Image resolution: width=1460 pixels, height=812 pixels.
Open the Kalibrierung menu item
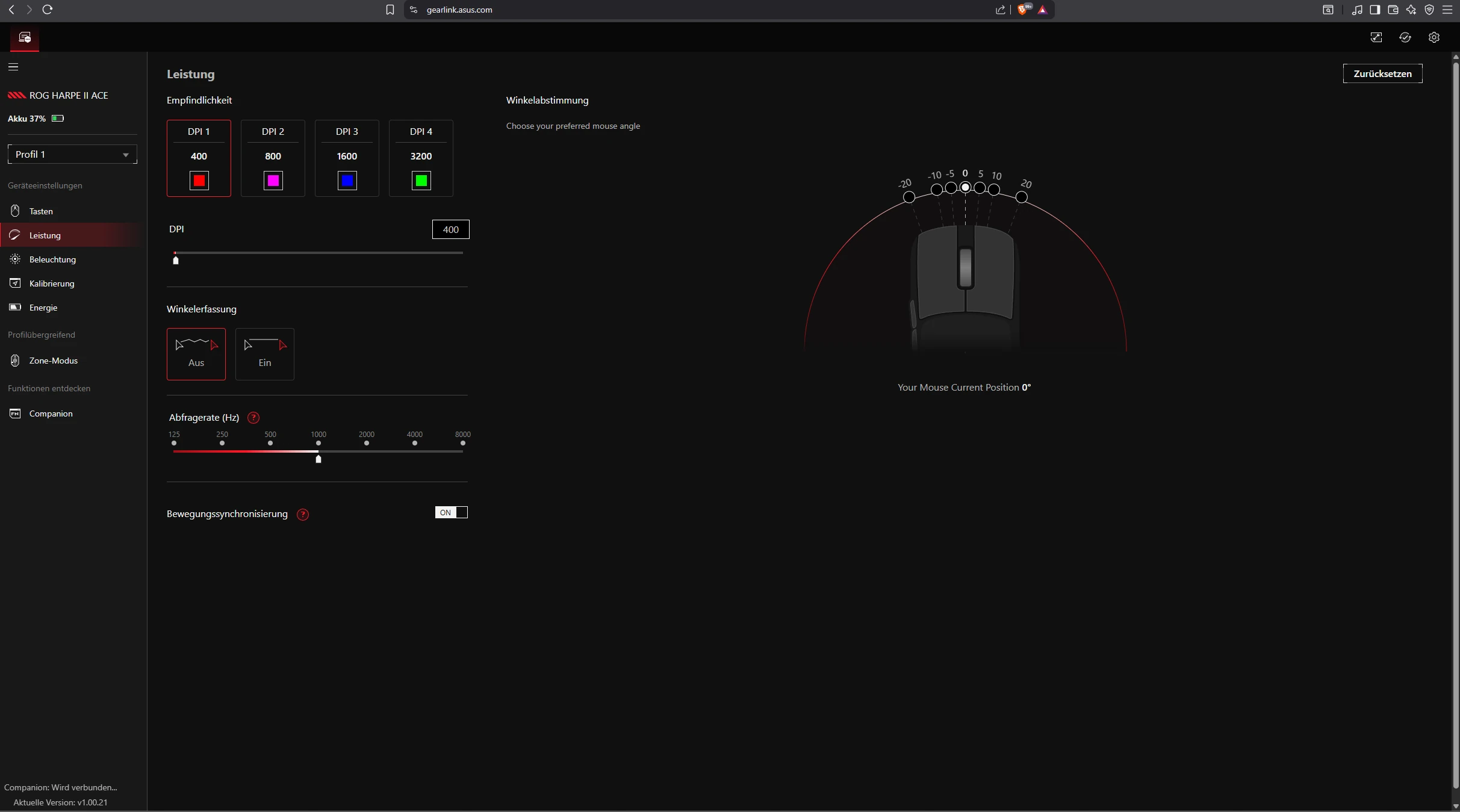coord(52,284)
